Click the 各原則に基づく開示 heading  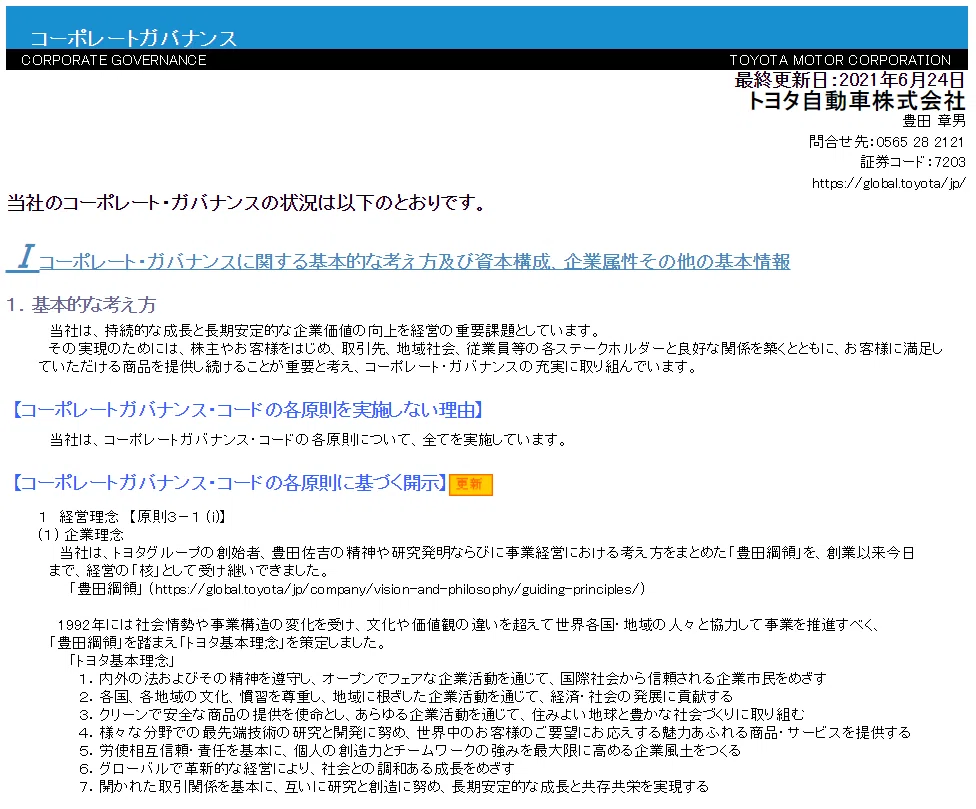point(229,483)
